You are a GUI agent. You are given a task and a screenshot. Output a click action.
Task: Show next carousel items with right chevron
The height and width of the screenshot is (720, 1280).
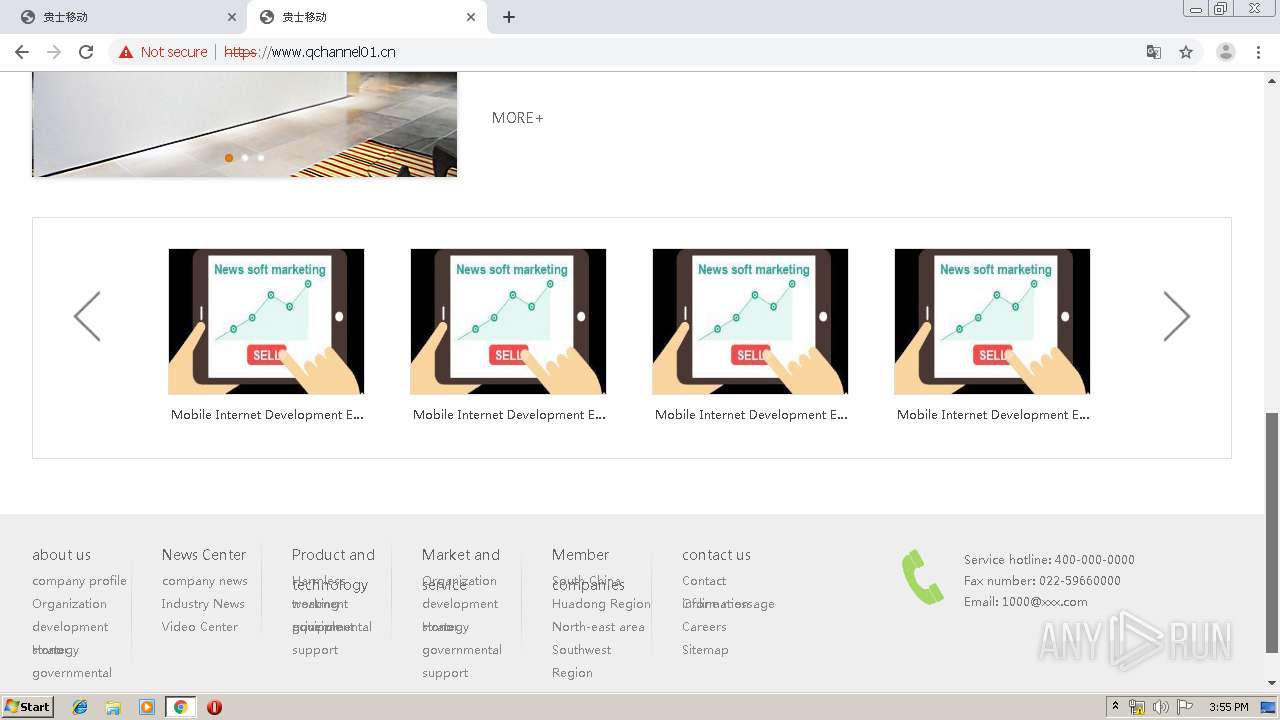tap(1177, 317)
